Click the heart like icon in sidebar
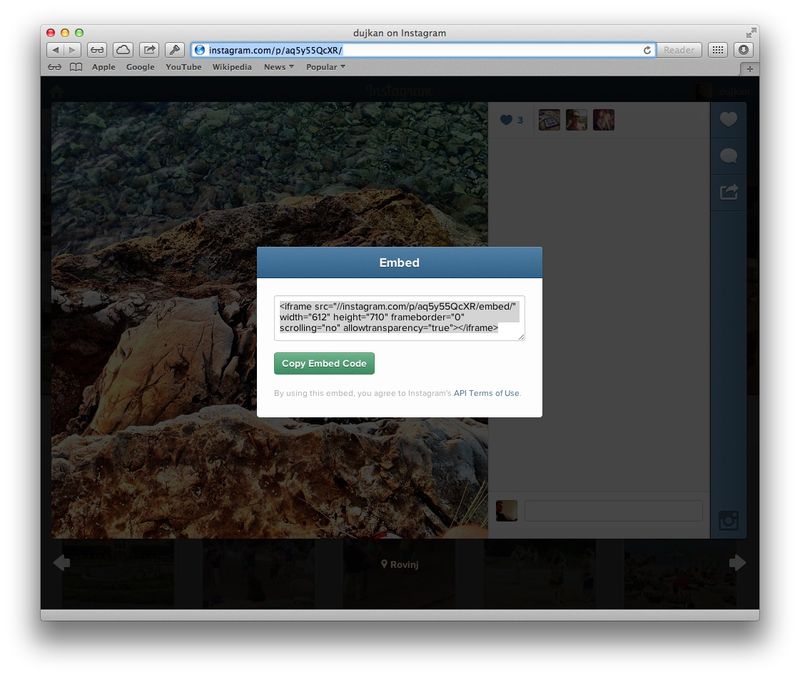 coord(728,119)
